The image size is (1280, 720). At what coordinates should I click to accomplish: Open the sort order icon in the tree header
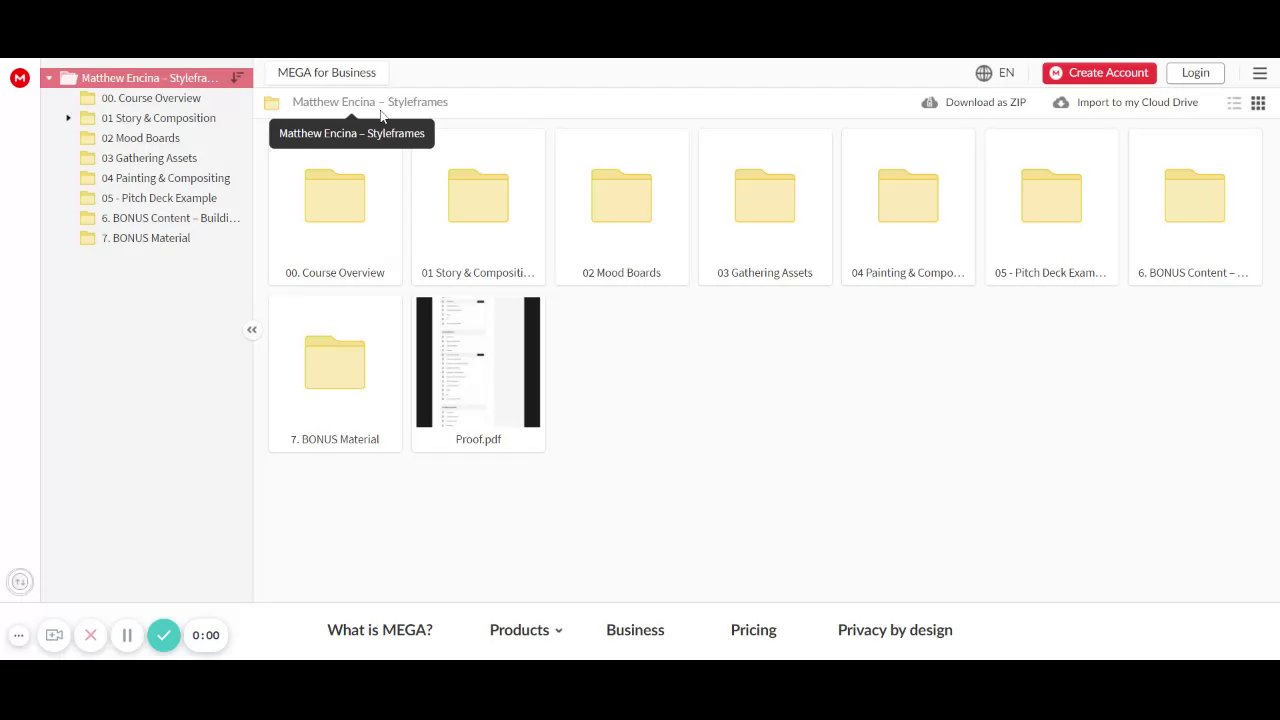click(237, 78)
